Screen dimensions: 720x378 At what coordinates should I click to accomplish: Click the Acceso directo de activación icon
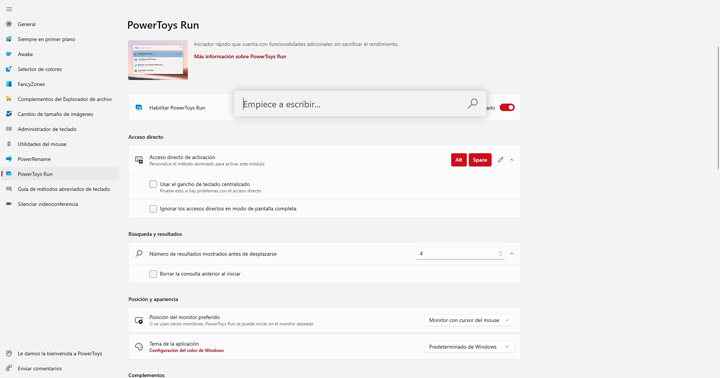pyautogui.click(x=139, y=160)
